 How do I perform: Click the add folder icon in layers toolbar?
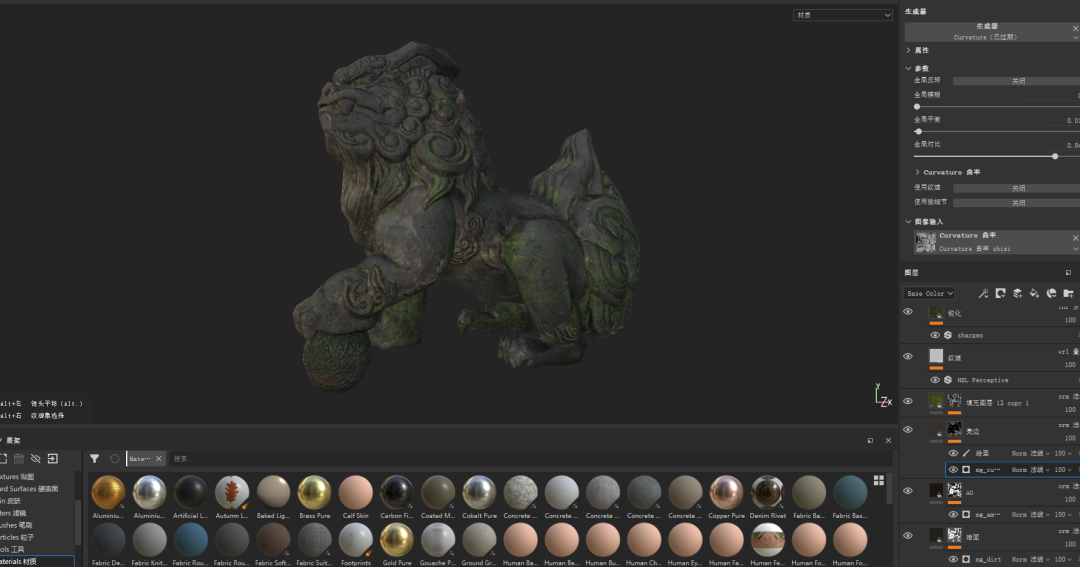click(x=1068, y=293)
